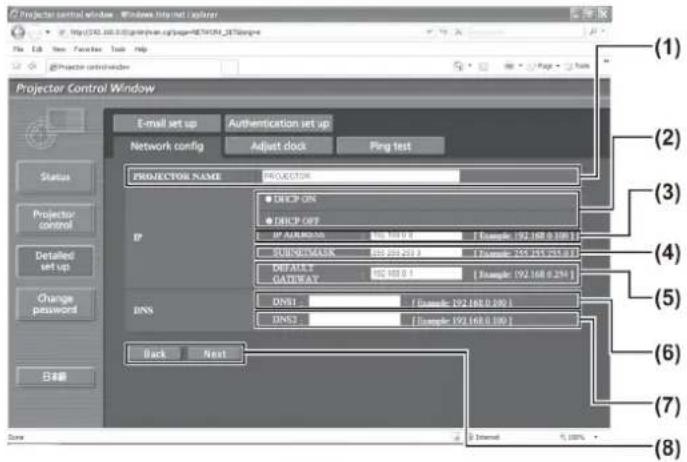The width and height of the screenshot is (687, 462).
Task: Open the Tools menu in menu bar
Action: click(118, 49)
